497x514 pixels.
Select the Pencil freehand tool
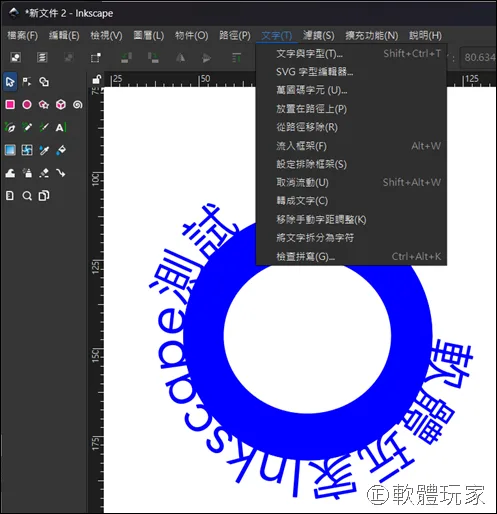pos(27,127)
